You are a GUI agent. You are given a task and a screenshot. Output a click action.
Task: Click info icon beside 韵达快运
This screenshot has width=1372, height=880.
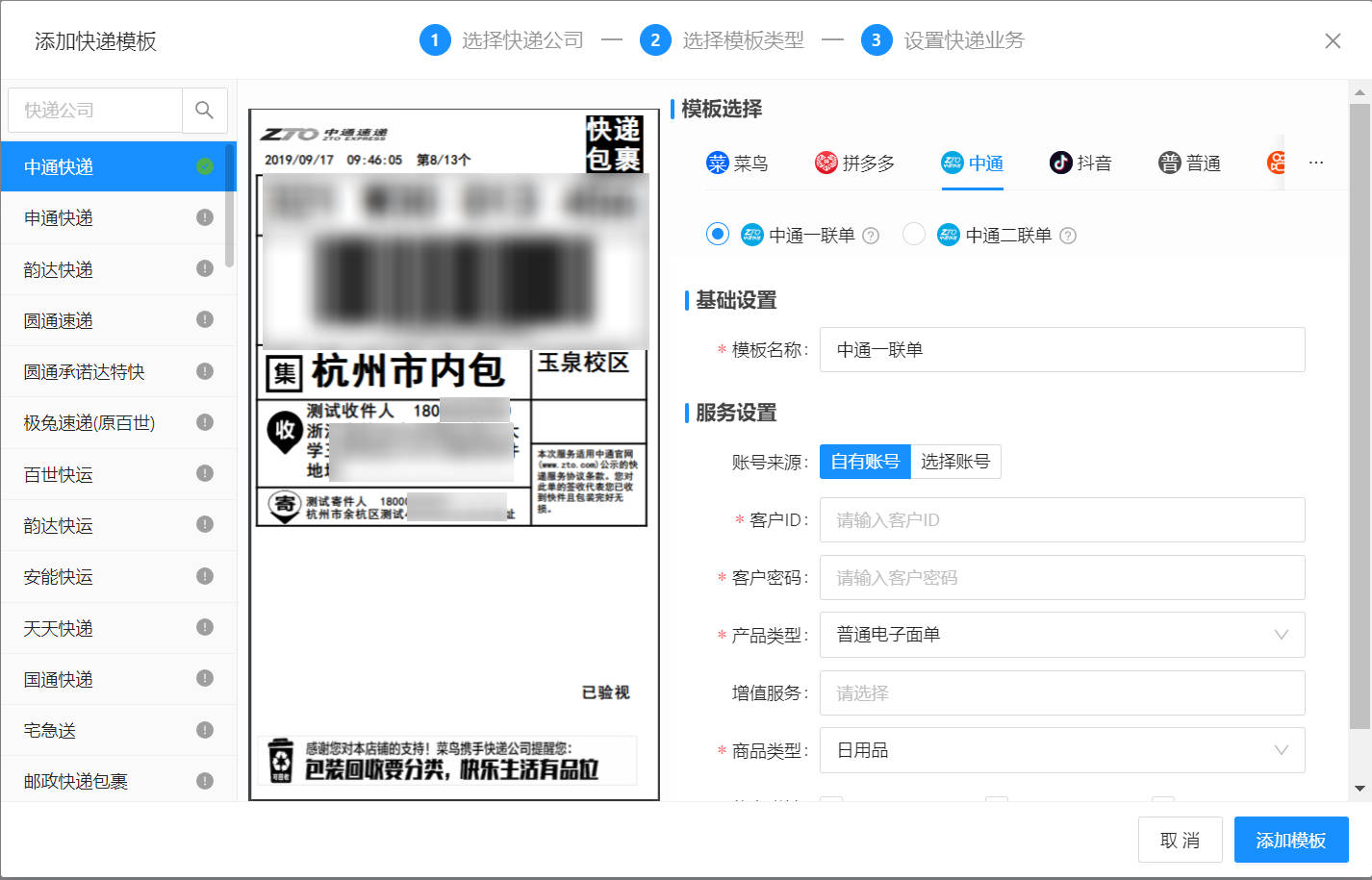pos(205,524)
